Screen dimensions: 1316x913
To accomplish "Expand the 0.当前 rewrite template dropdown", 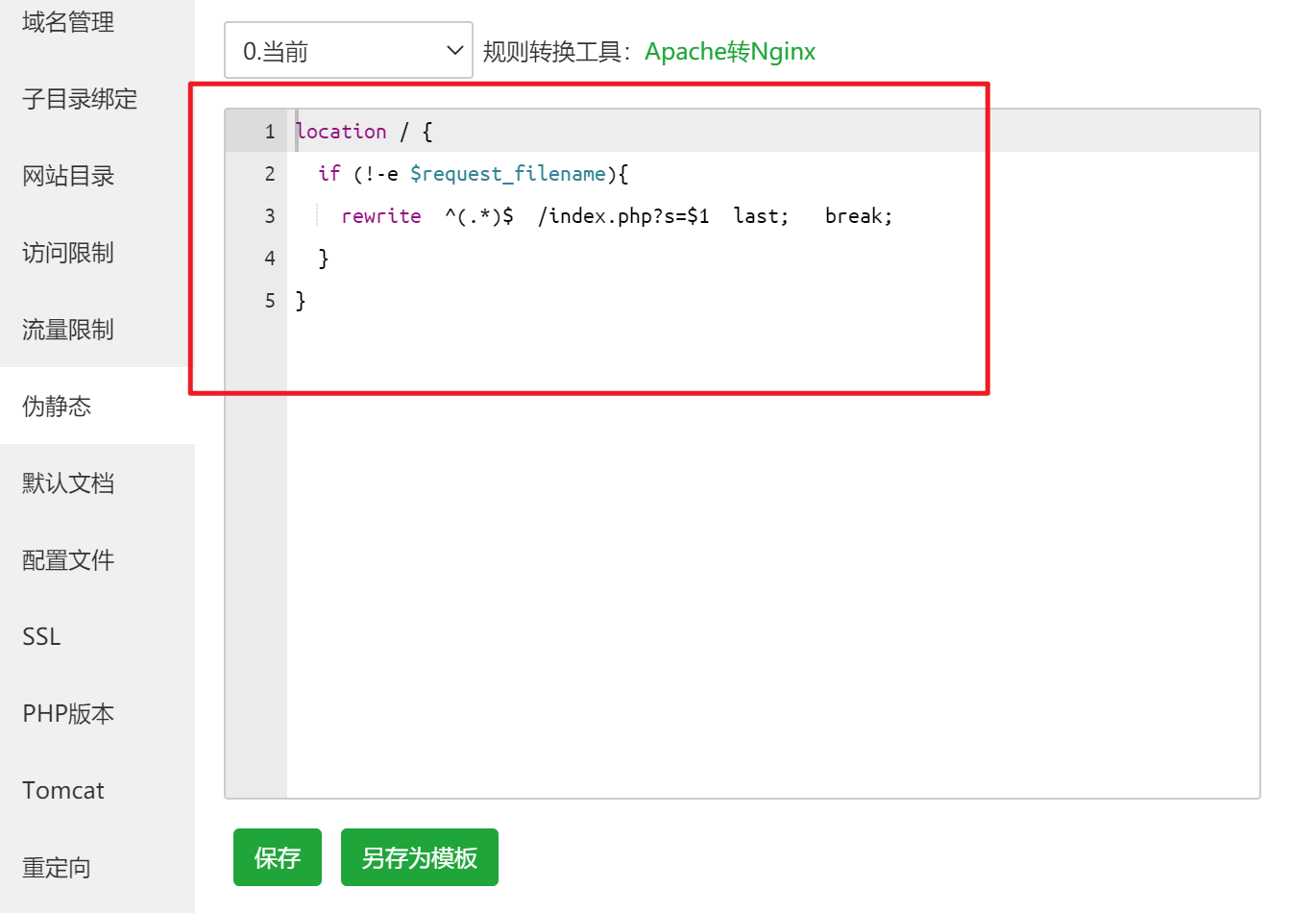I will pyautogui.click(x=349, y=50).
